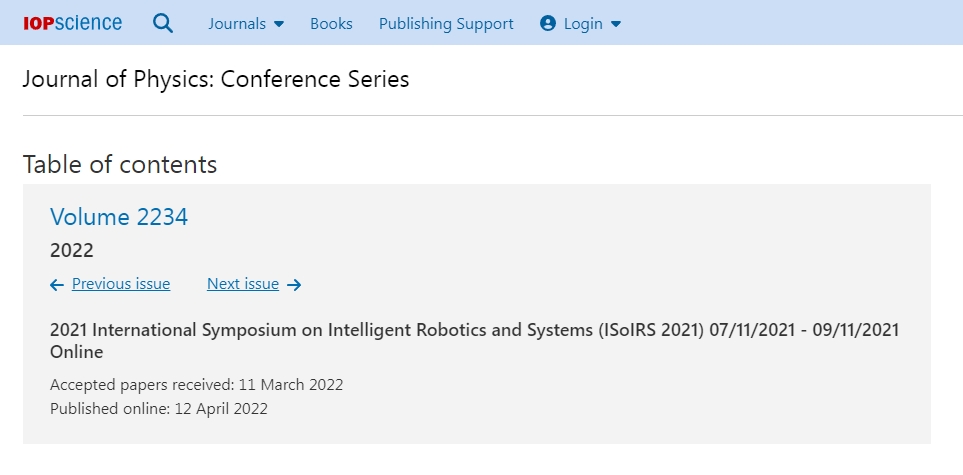
Task: Click the Published online date line
Action: point(159,408)
